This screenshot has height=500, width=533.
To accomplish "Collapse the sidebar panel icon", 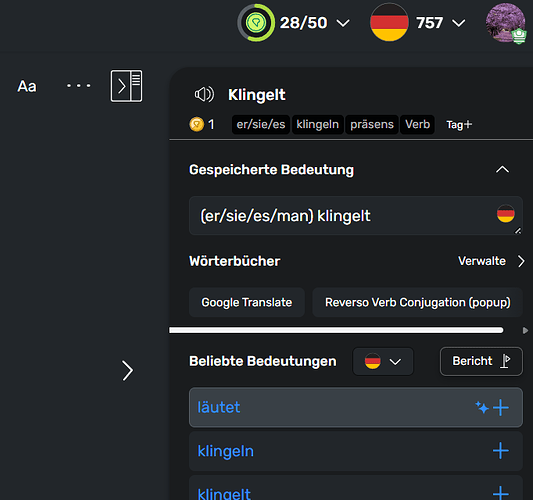I will click(x=126, y=86).
